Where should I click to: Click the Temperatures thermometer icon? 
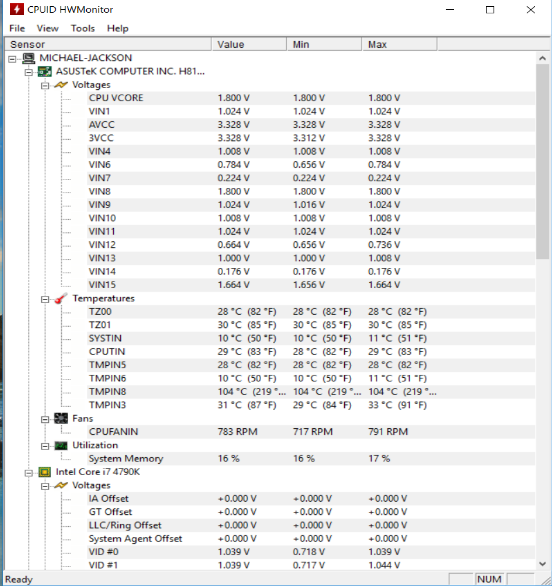61,299
